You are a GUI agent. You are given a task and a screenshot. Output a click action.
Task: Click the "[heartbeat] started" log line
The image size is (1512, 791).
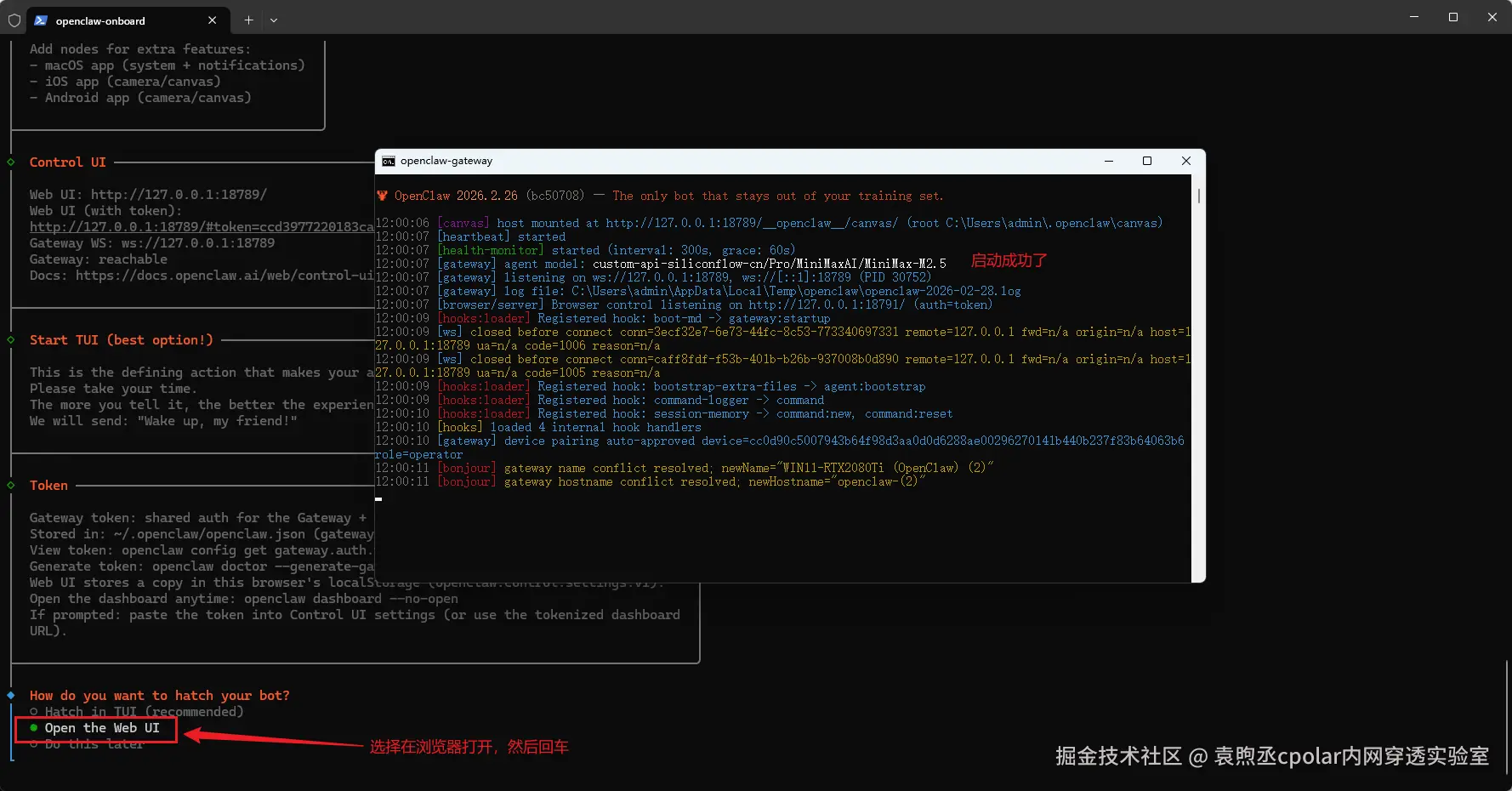[470, 236]
